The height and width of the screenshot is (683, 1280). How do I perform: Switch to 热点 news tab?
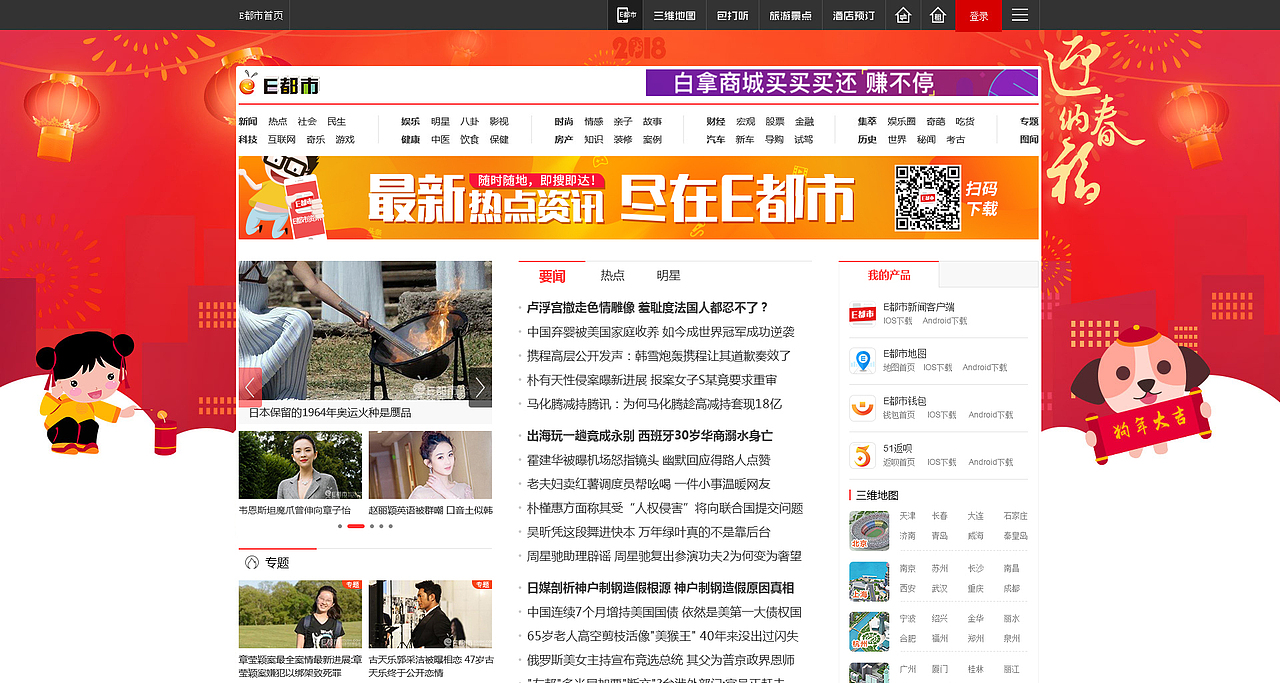click(x=612, y=276)
